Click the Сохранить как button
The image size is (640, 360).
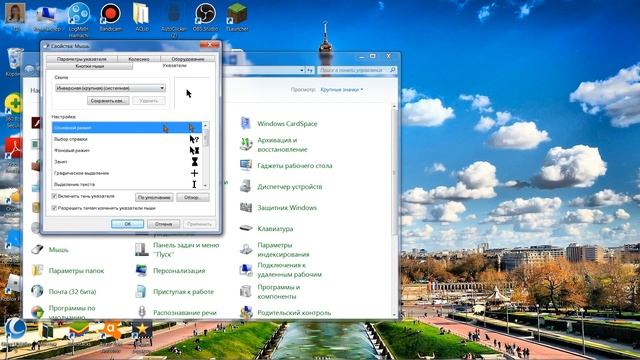pos(108,101)
